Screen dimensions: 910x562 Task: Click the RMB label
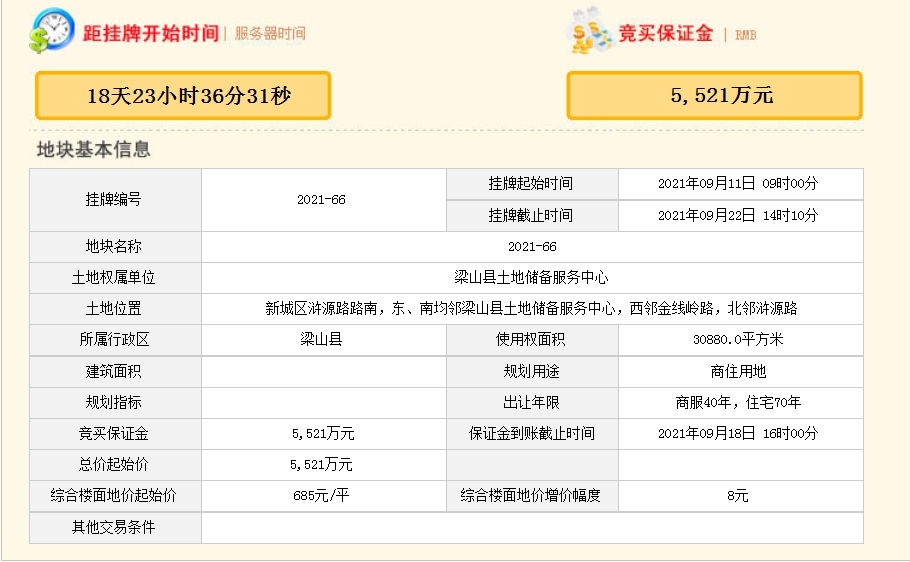pyautogui.click(x=746, y=35)
